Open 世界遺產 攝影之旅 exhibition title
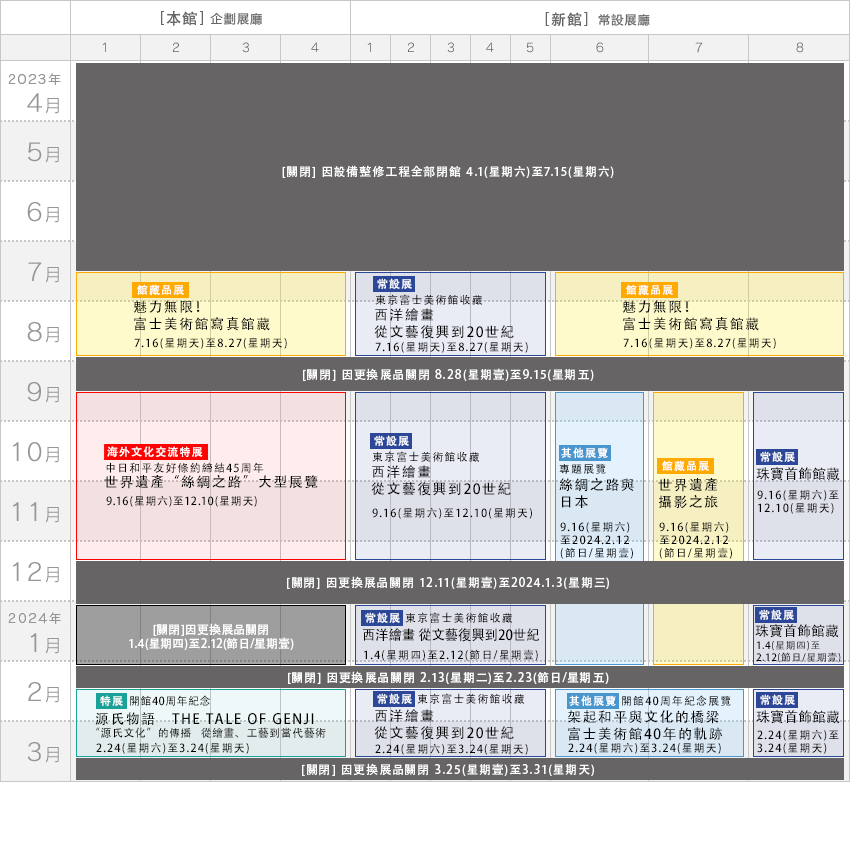Screen dimensions: 850x841 [x=688, y=493]
